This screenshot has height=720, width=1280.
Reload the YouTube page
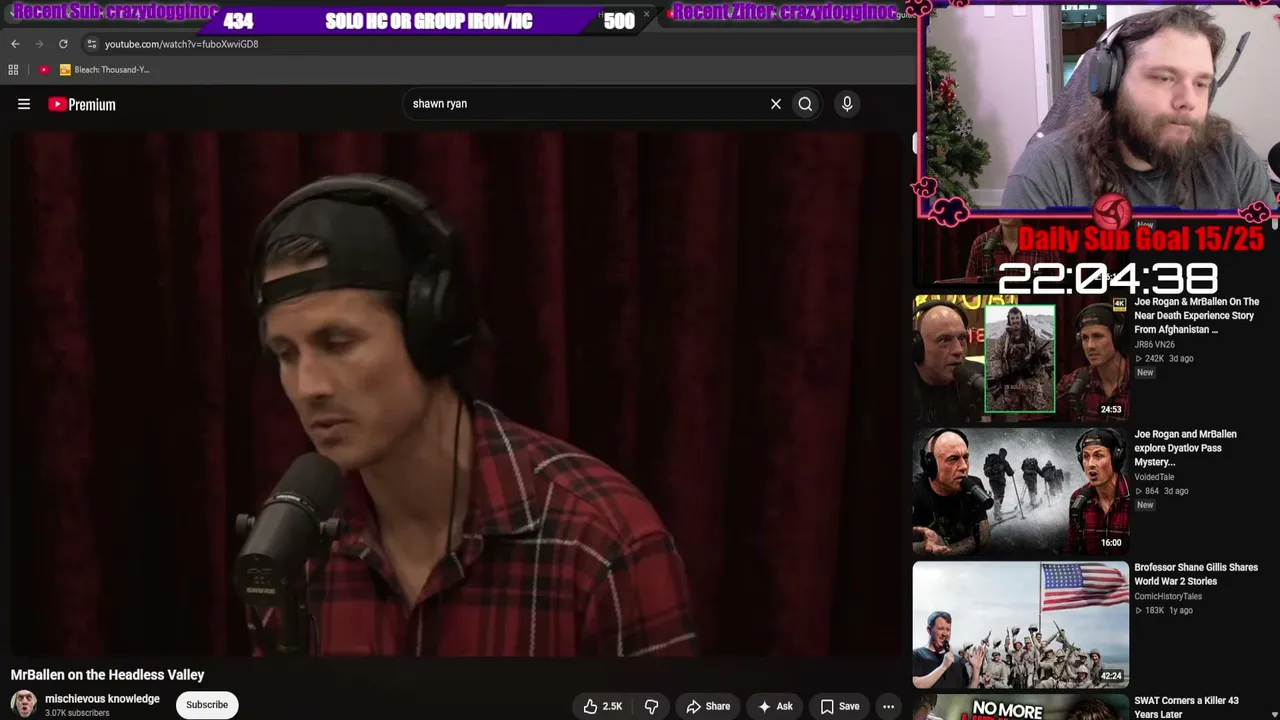point(63,44)
